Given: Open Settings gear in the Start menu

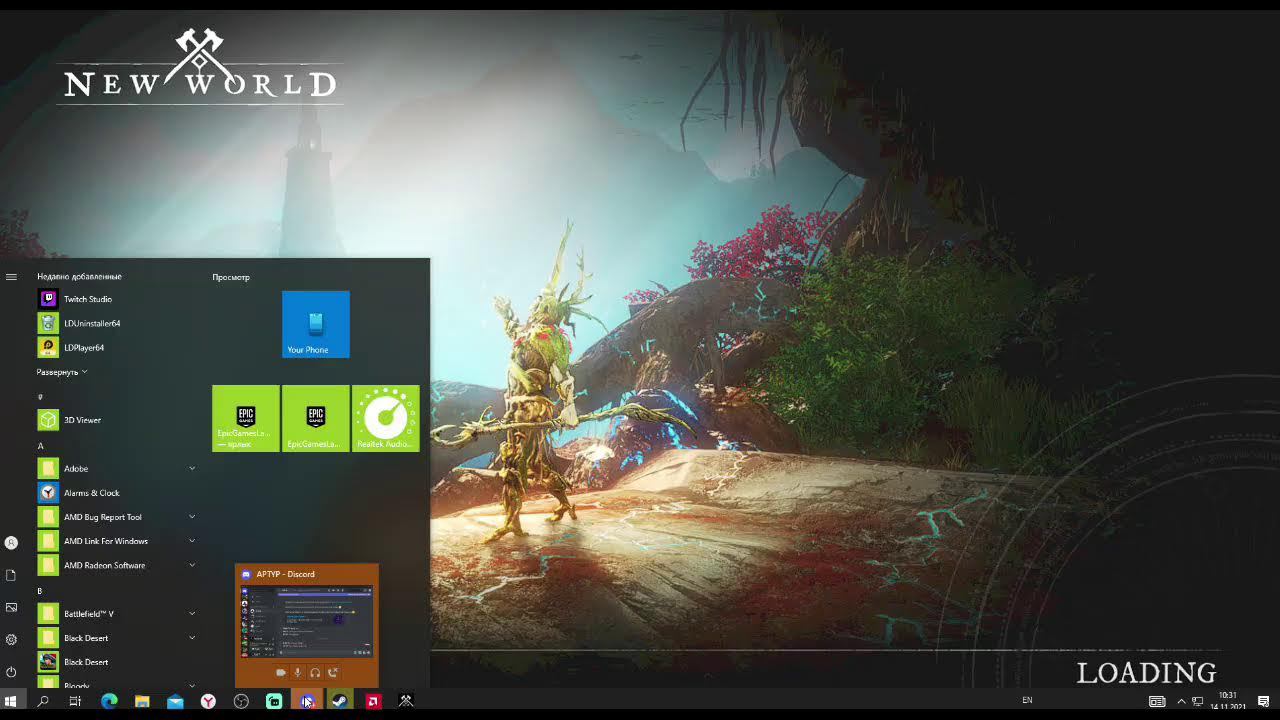Looking at the screenshot, I should pyautogui.click(x=11, y=639).
